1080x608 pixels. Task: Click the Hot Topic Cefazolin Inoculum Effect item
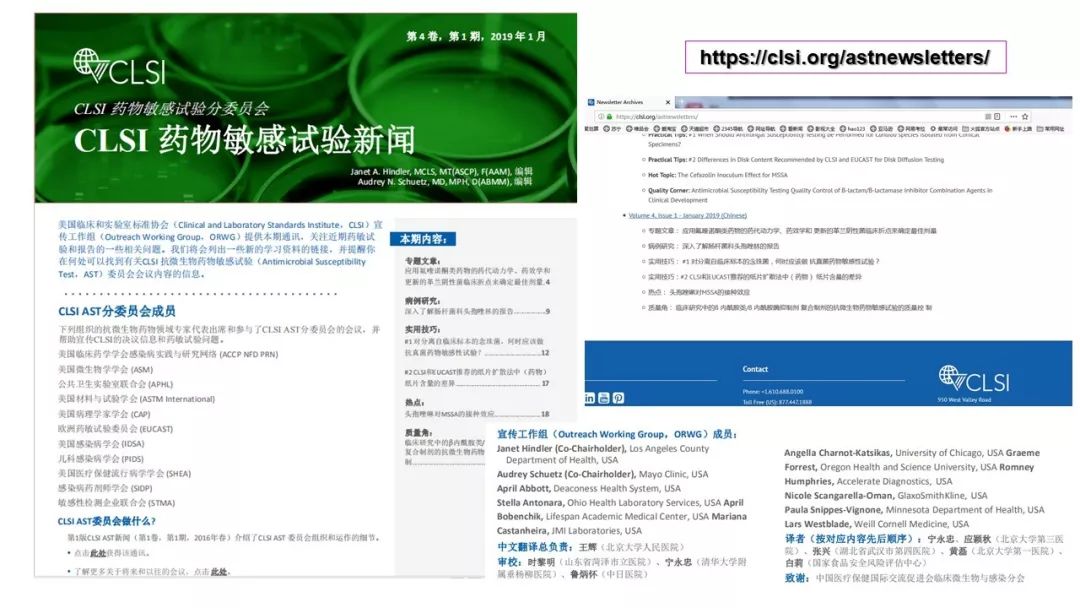click(717, 175)
